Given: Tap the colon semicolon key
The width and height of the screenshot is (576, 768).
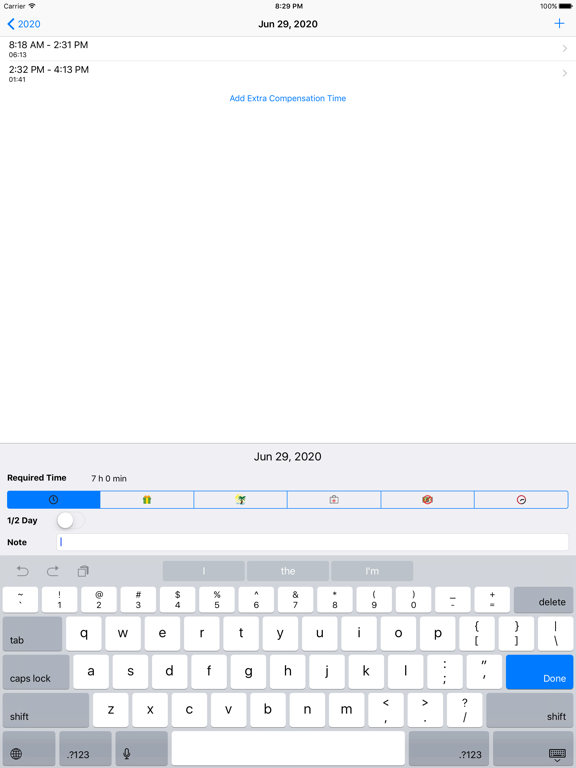Looking at the screenshot, I should [445, 672].
